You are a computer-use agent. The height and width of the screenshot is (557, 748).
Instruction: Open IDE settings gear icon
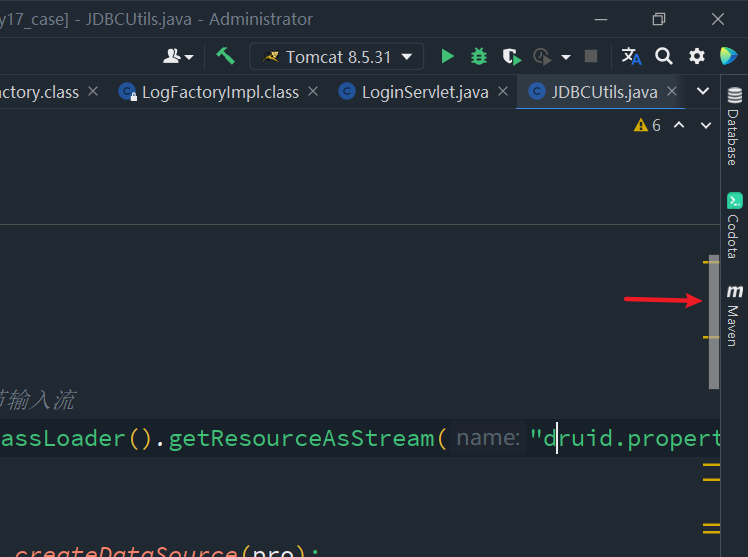696,56
